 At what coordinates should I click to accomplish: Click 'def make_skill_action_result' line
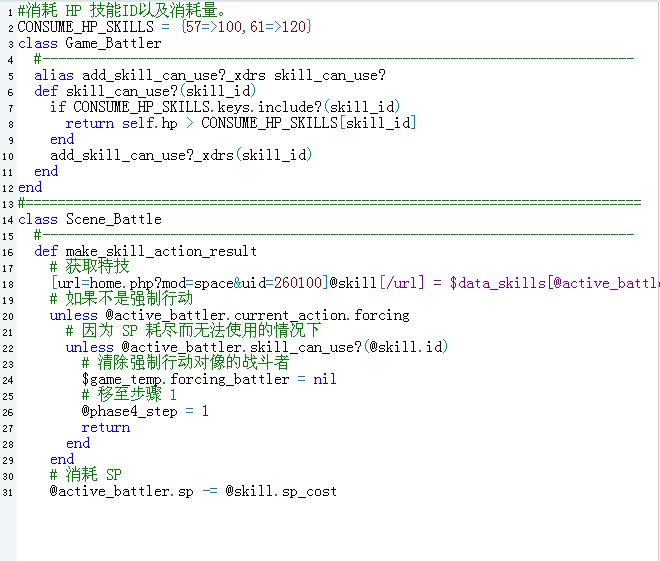pyautogui.click(x=145, y=251)
